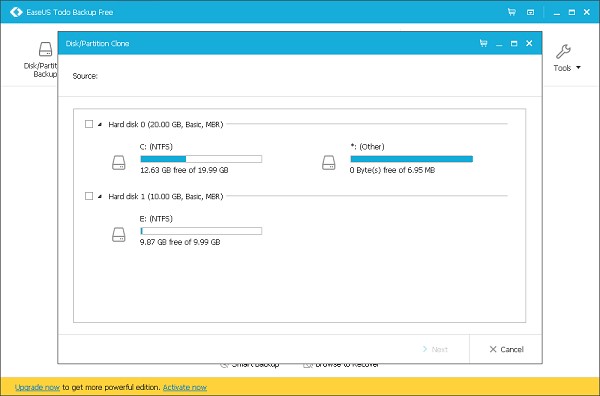This screenshot has width=600, height=396.
Task: Click '9.87 GB free of 9.99 GB' text
Action: pyautogui.click(x=180, y=242)
